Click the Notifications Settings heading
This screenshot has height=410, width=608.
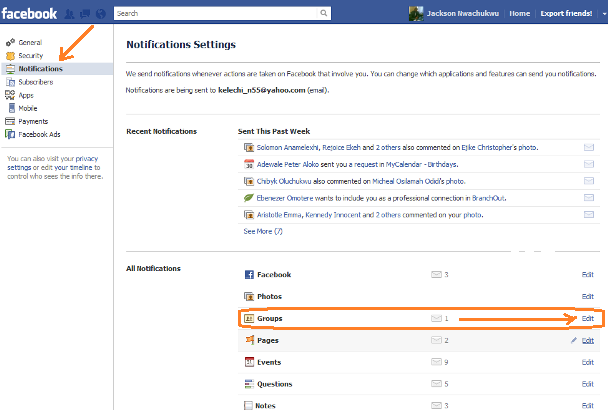181,45
